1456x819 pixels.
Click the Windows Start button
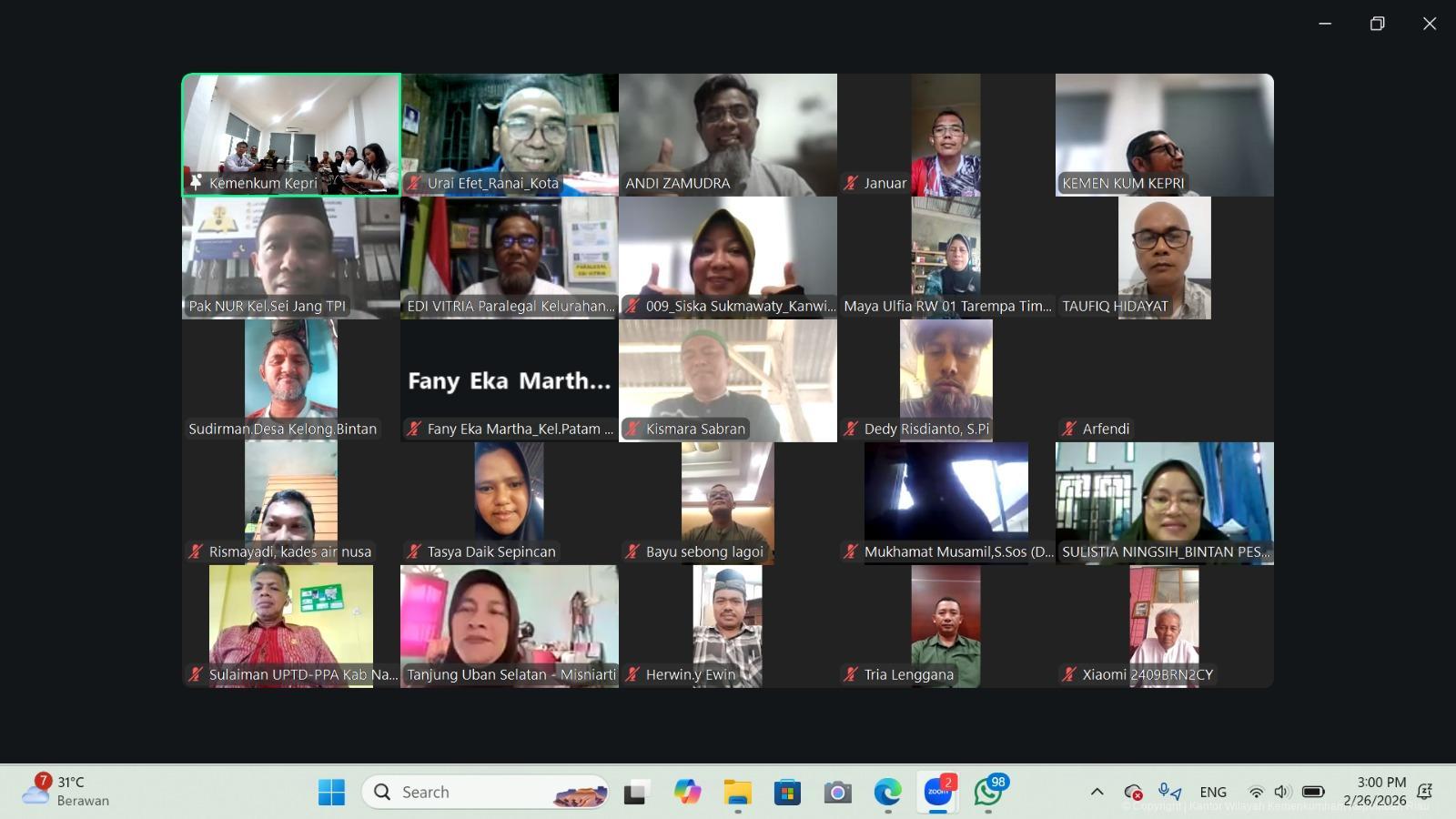331,793
